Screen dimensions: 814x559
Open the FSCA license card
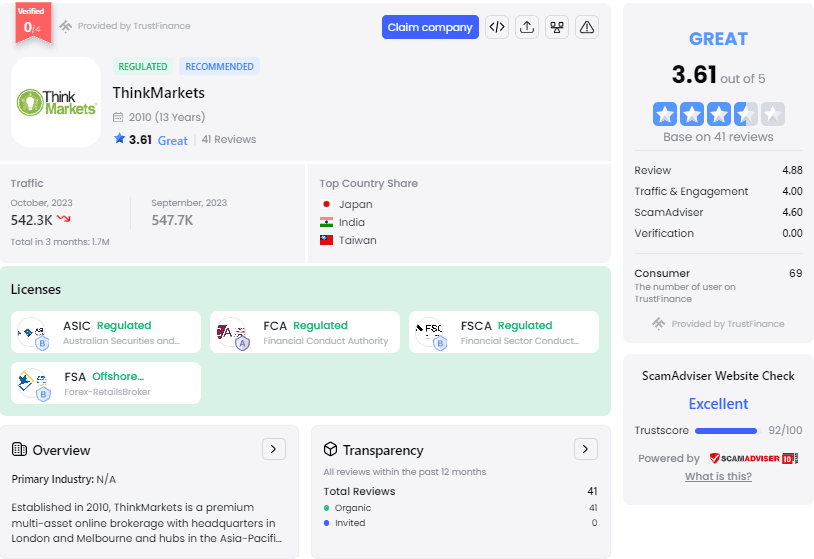click(x=504, y=332)
